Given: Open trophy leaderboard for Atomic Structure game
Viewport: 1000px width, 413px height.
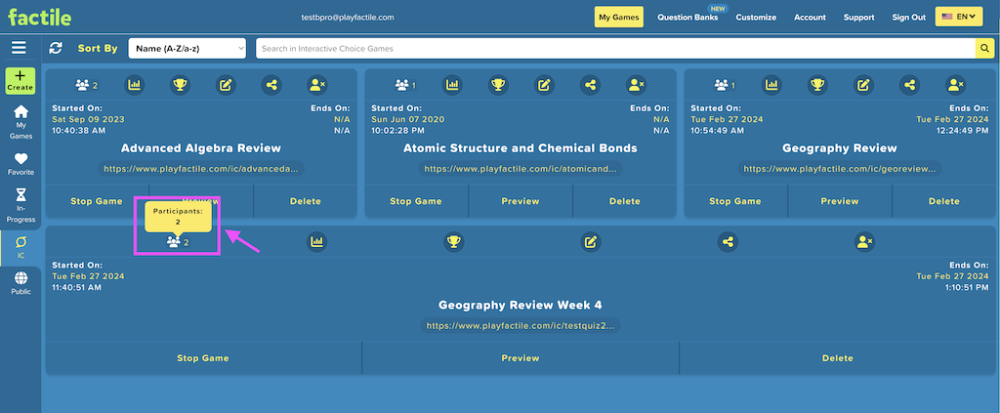Looking at the screenshot, I should (x=498, y=84).
